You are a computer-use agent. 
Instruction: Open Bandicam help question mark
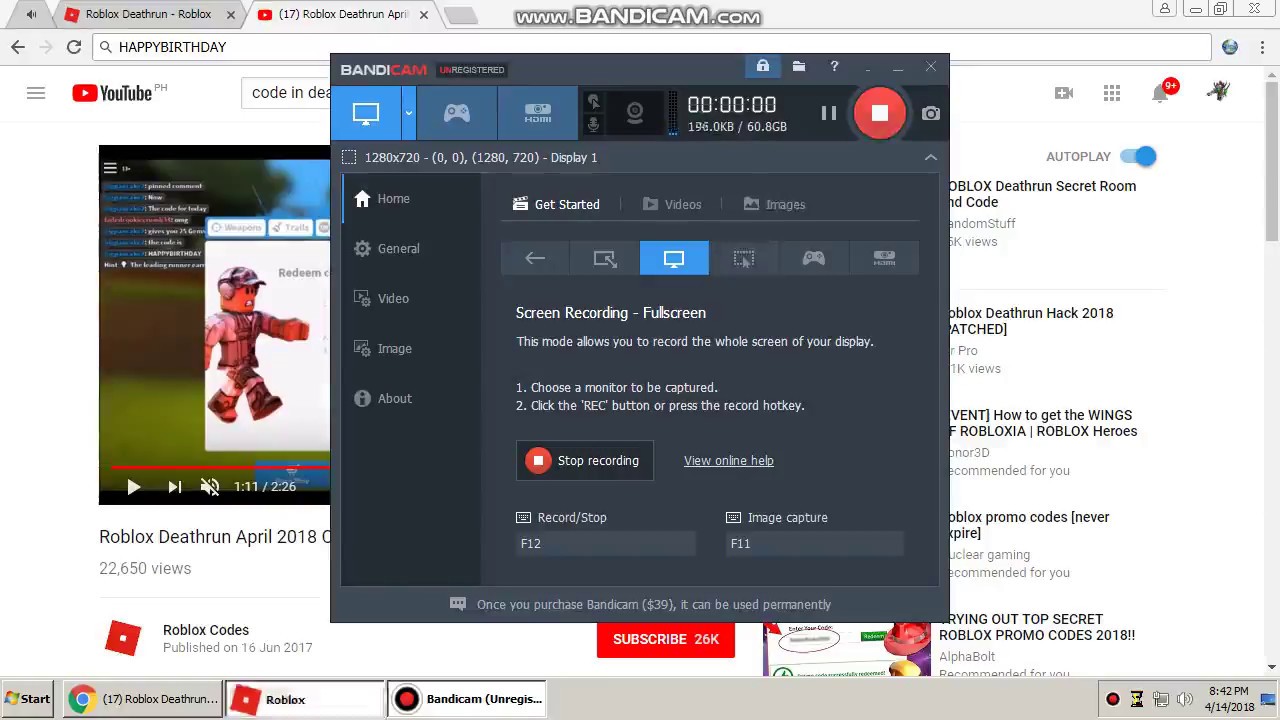coord(834,66)
